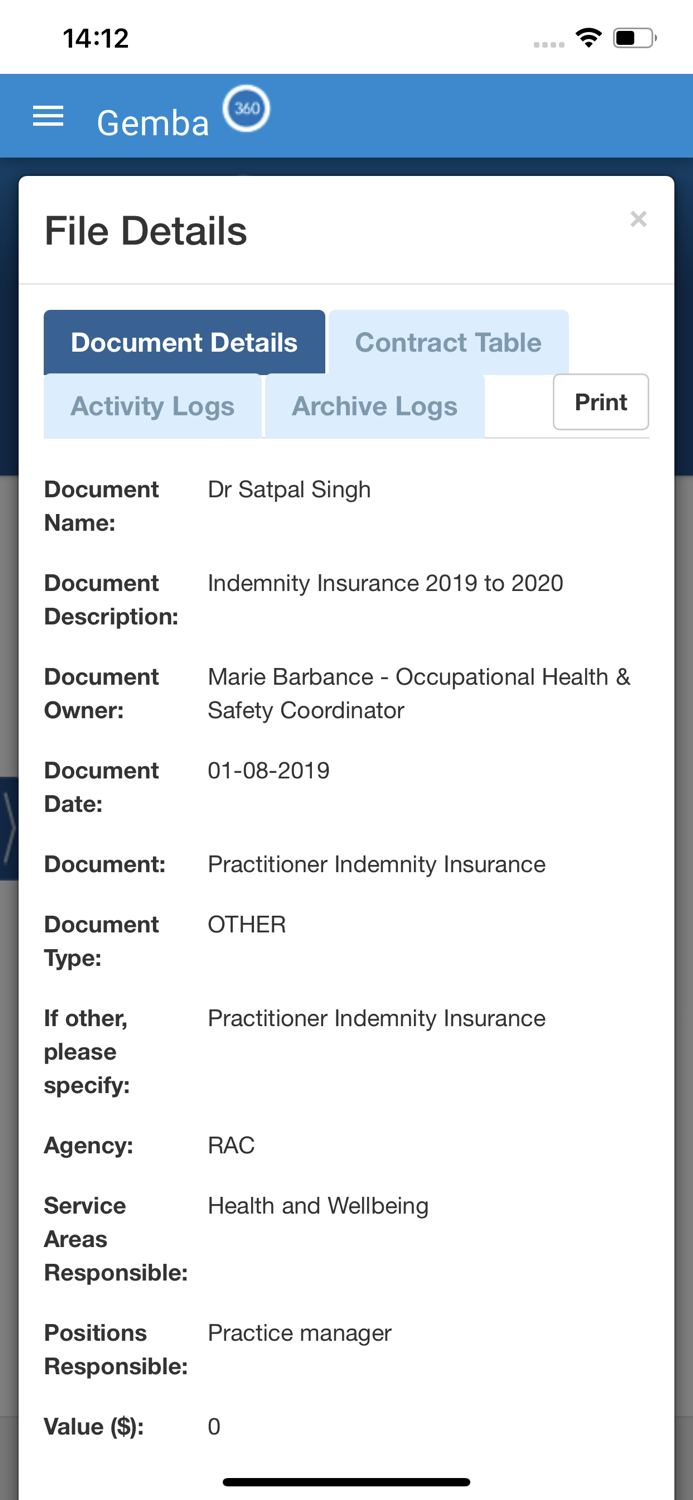Close the File Details dialog
The width and height of the screenshot is (693, 1500).
pos(638,219)
